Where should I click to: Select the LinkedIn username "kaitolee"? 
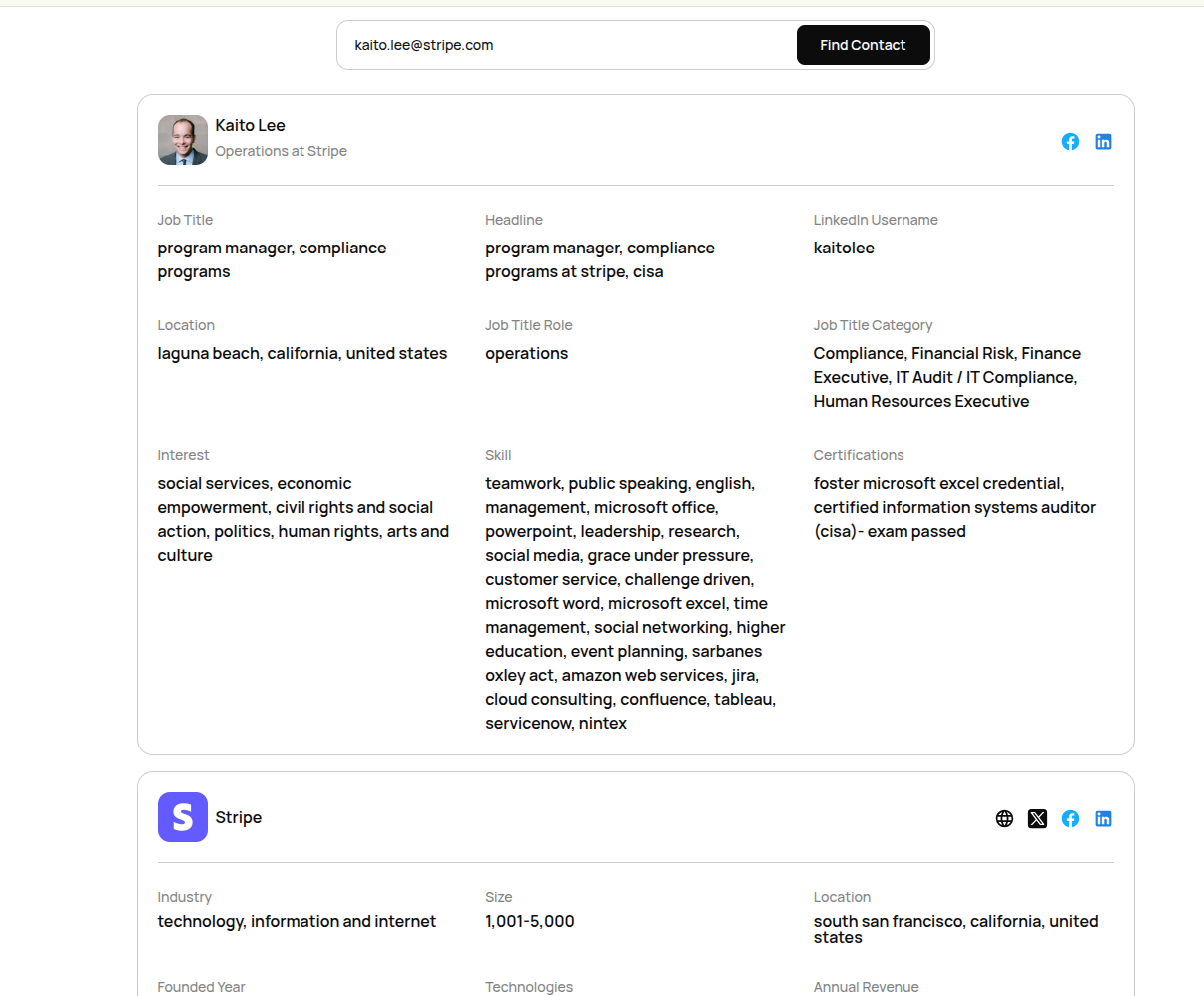click(x=844, y=248)
